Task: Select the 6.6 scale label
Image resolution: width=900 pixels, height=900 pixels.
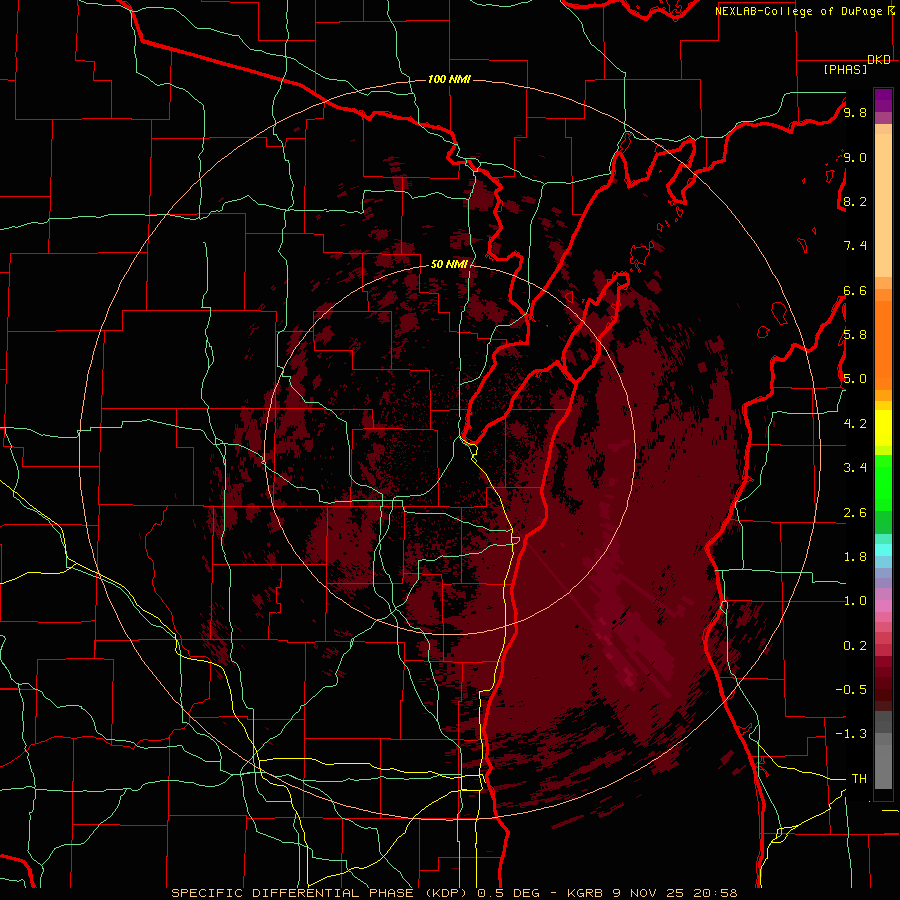Action: coord(855,290)
